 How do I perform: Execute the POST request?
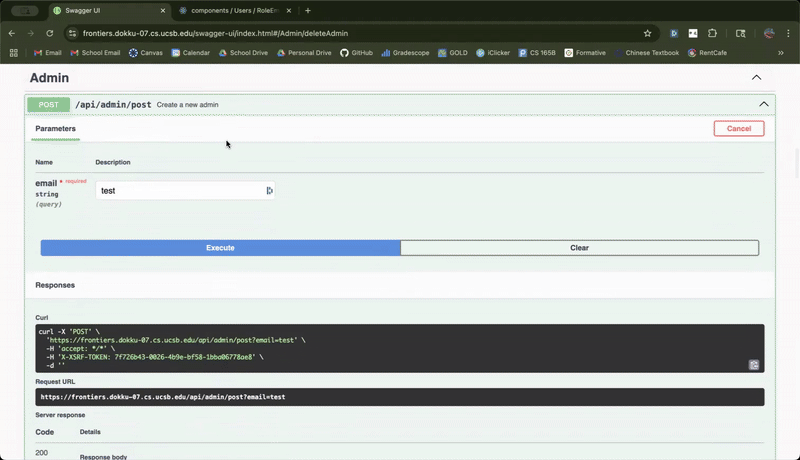click(x=220, y=248)
